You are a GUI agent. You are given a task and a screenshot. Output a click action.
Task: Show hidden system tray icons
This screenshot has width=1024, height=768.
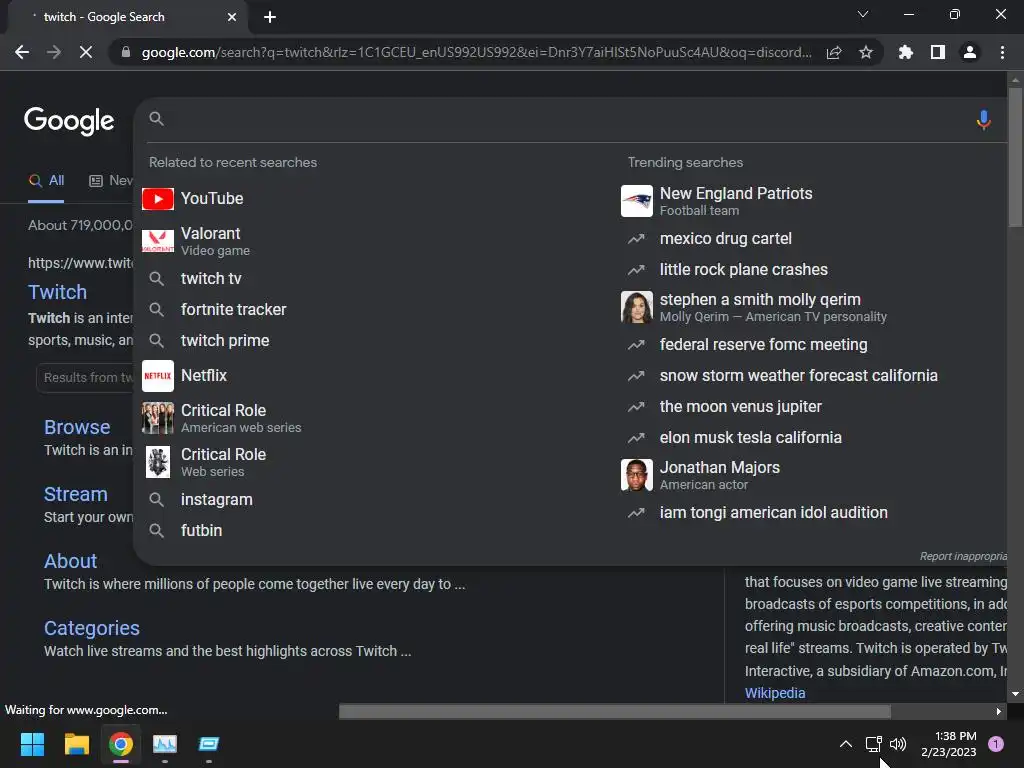(846, 744)
